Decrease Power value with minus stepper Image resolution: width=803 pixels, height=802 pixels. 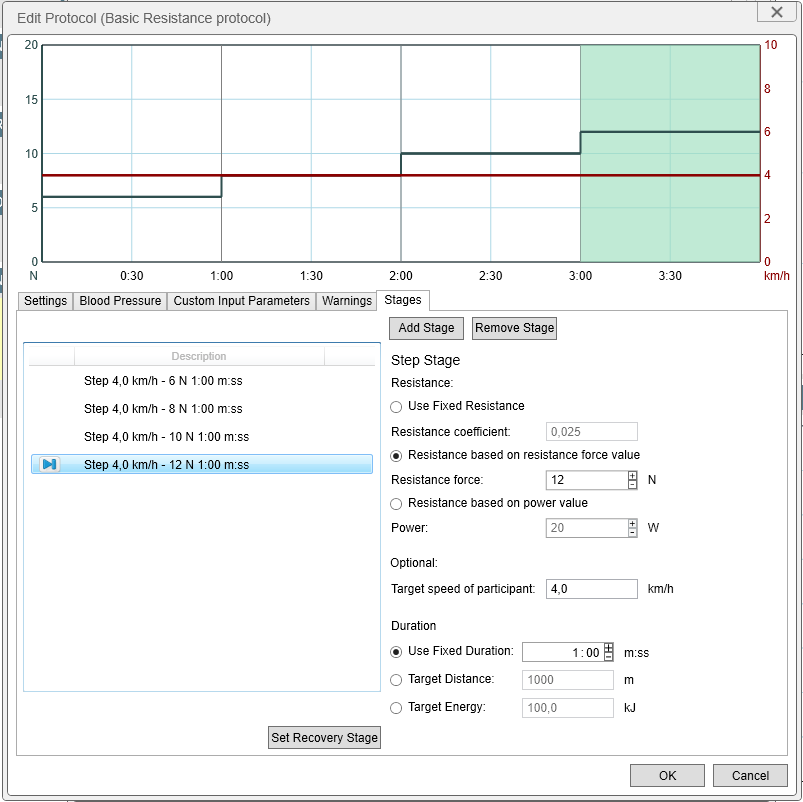pos(632,533)
